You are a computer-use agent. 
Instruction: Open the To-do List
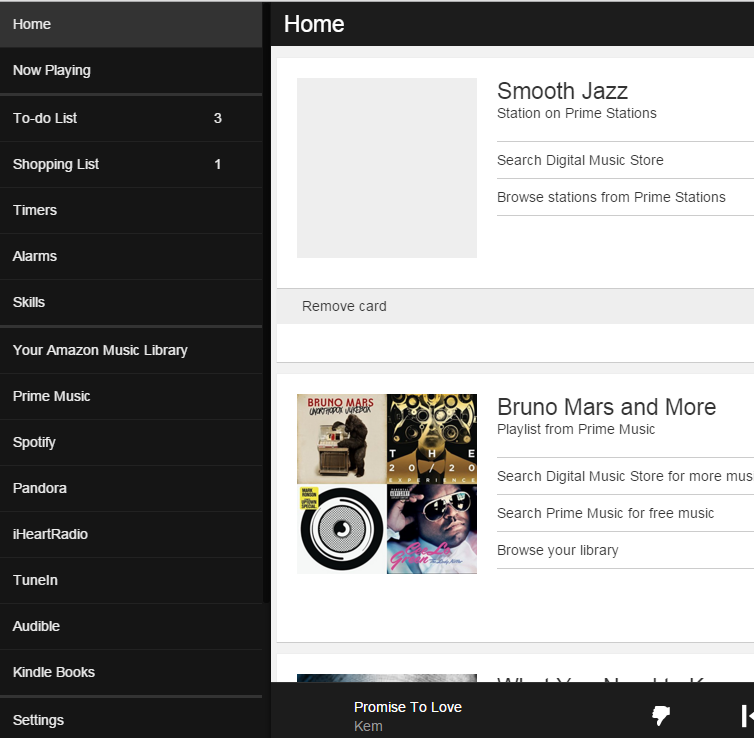click(131, 118)
